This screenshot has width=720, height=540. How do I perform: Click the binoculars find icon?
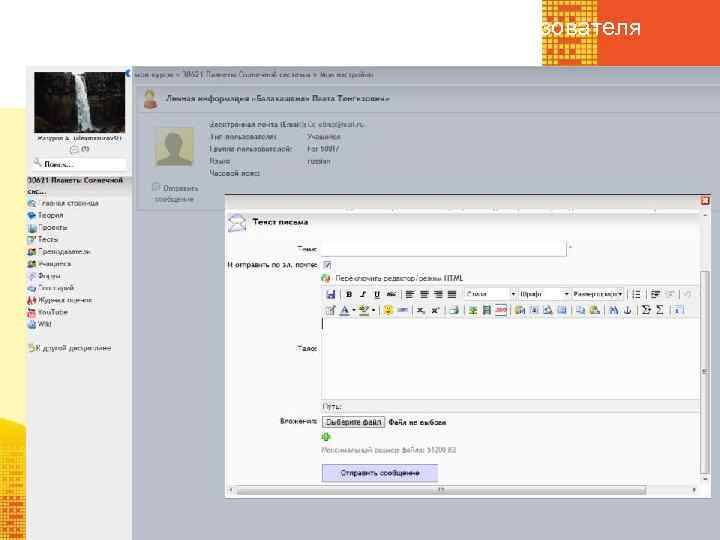[613, 310]
